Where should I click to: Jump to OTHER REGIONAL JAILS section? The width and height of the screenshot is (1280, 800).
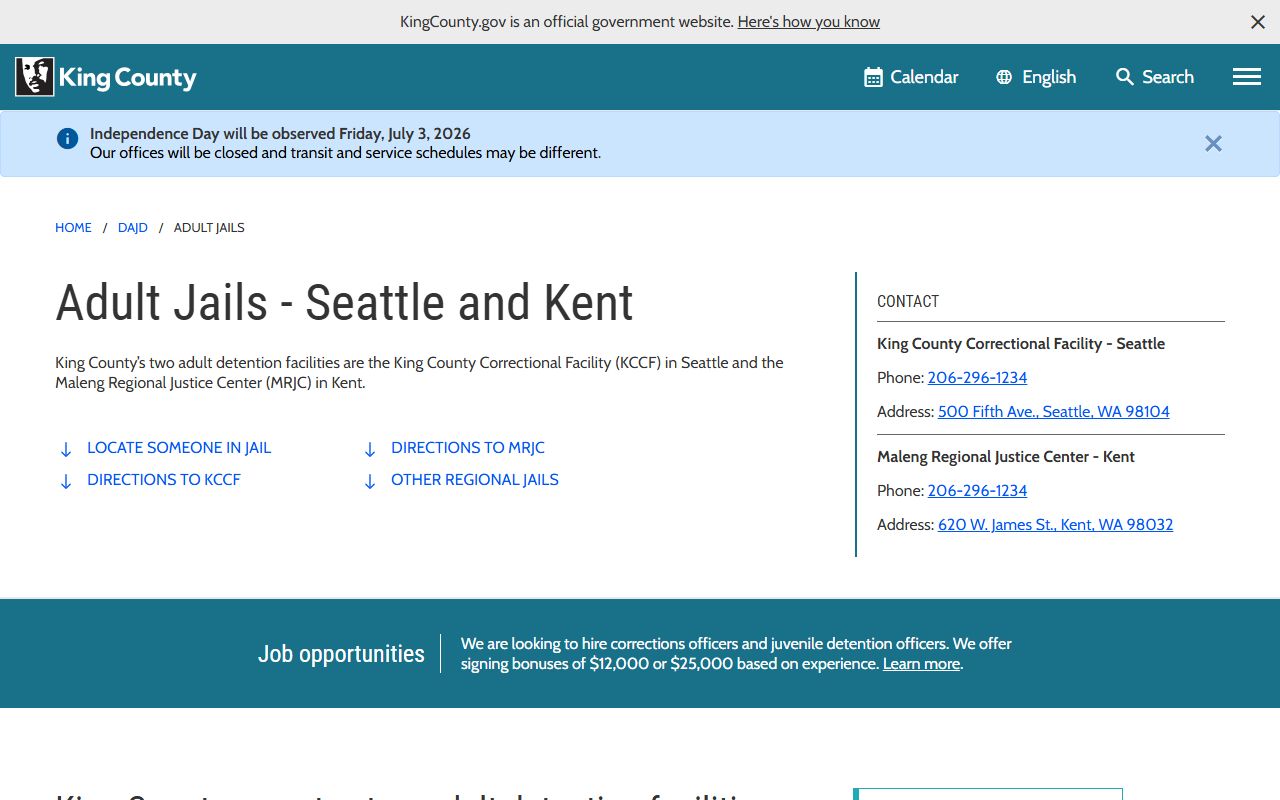(475, 480)
